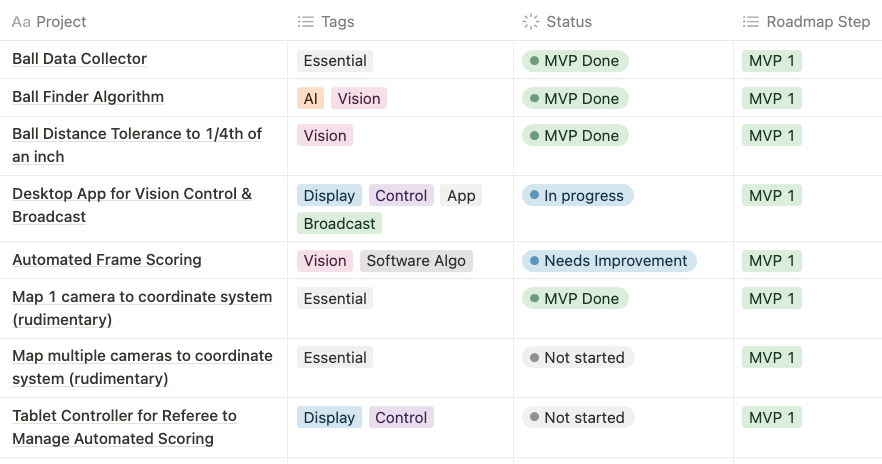This screenshot has height=464, width=882.
Task: Change the In progress status
Action: click(x=577, y=196)
